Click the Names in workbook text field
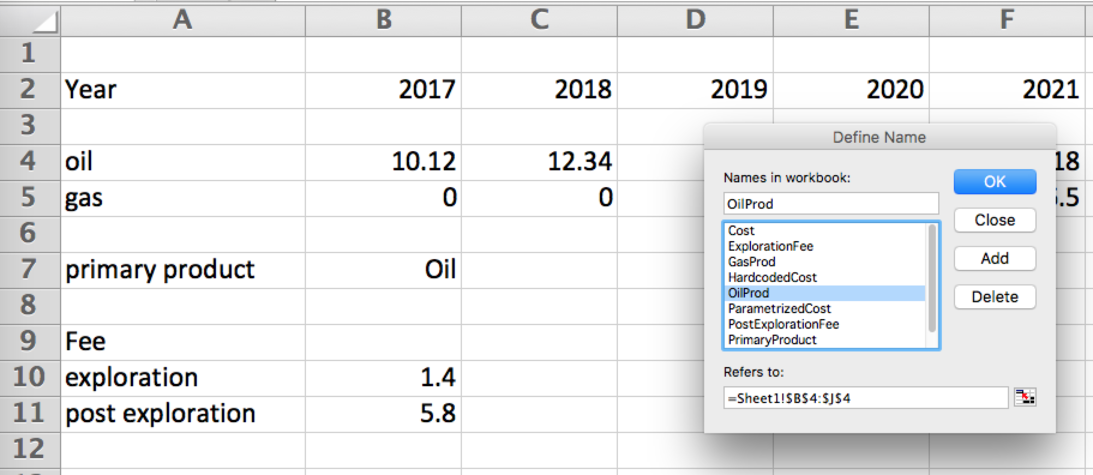 pyautogui.click(x=831, y=204)
